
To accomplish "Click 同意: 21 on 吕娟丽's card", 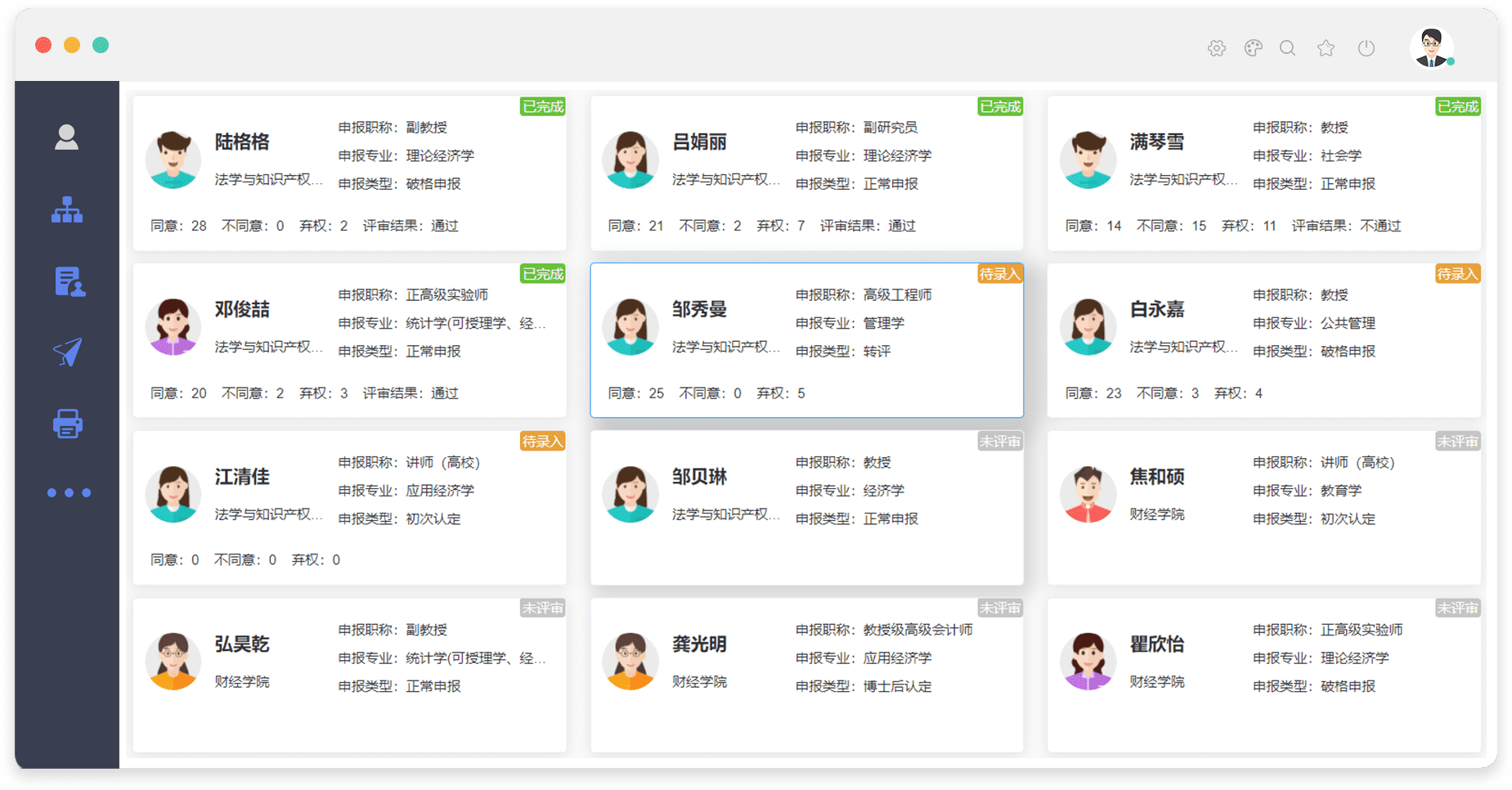I will tap(635, 226).
